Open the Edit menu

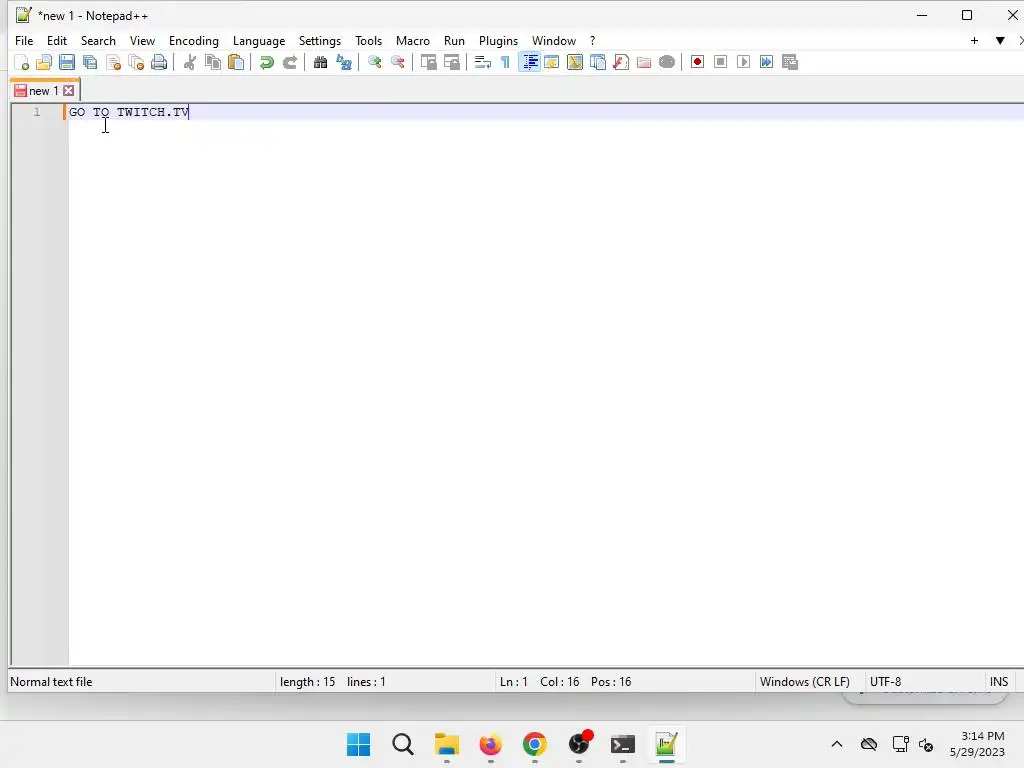tap(57, 40)
